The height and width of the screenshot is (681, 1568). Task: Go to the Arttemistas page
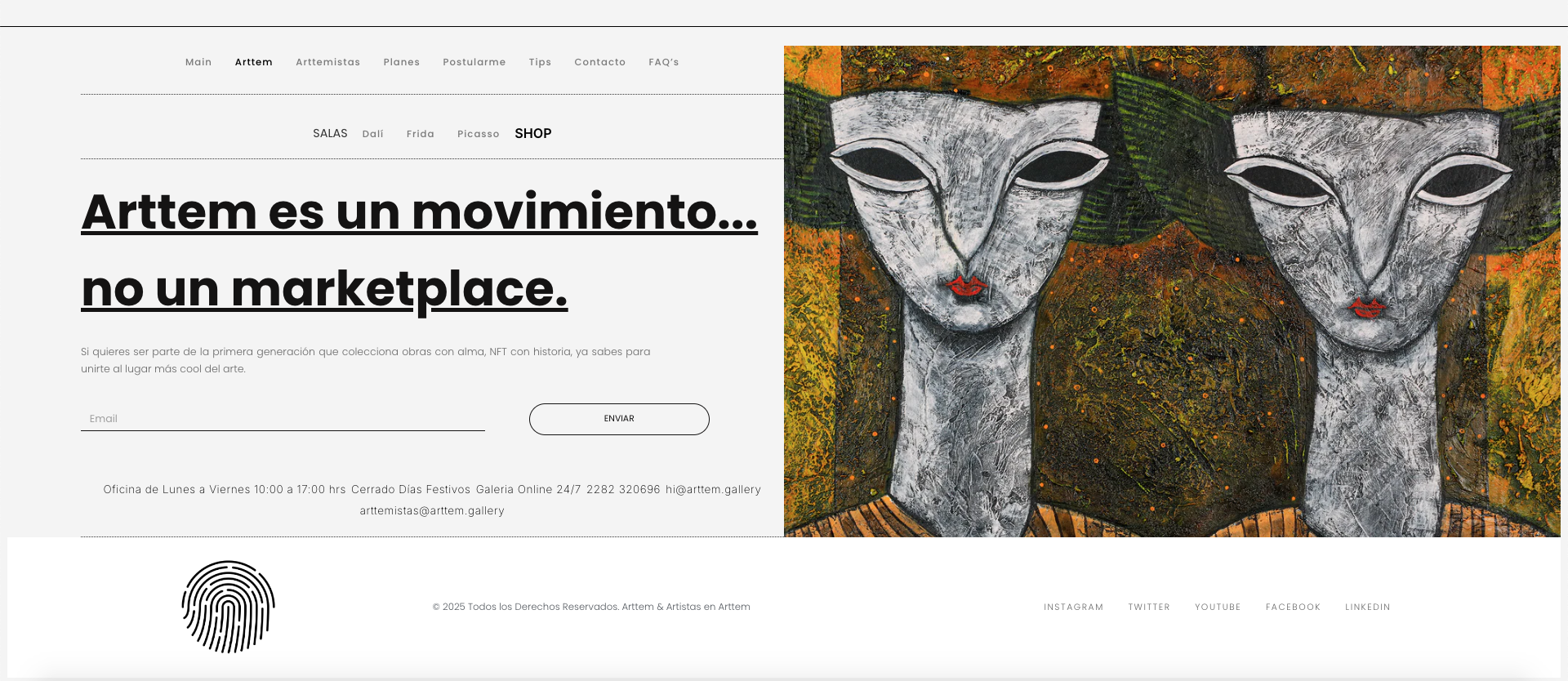tap(327, 62)
